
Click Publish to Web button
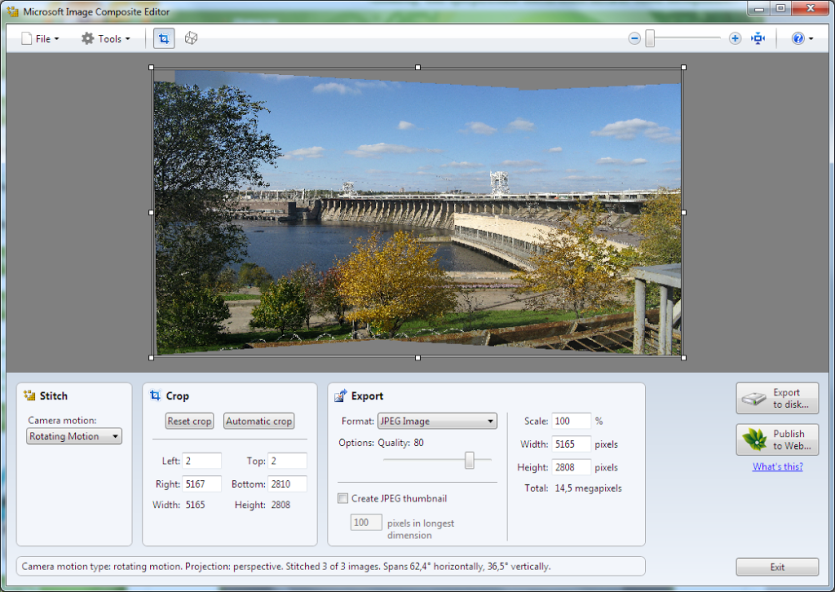click(777, 440)
